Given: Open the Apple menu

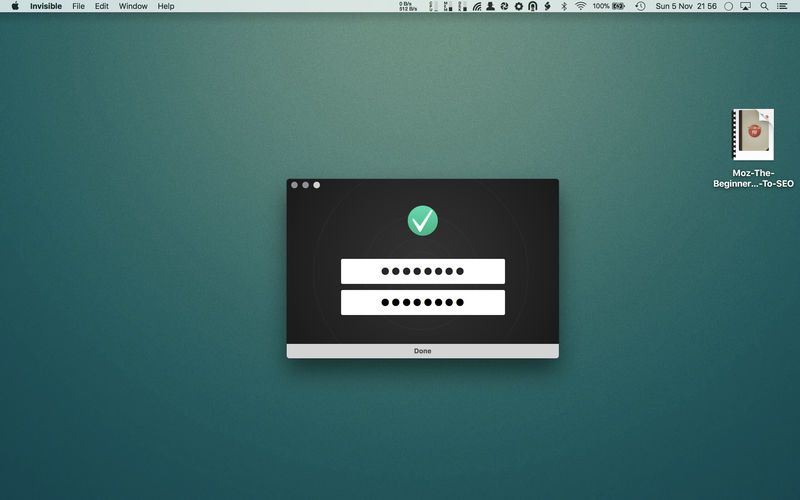Looking at the screenshot, I should click(15, 6).
